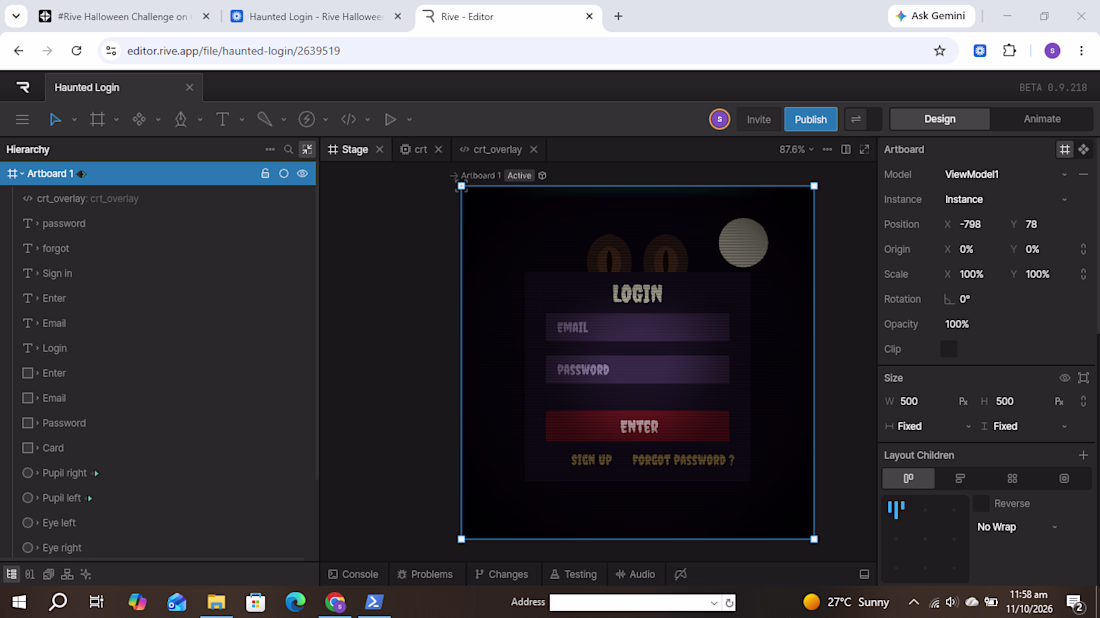Toggle the Size visibility eye icon
This screenshot has height=618, width=1100.
pyautogui.click(x=1064, y=378)
